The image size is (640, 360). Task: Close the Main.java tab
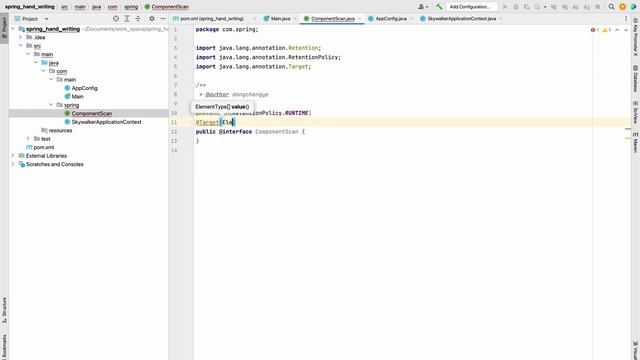click(295, 19)
